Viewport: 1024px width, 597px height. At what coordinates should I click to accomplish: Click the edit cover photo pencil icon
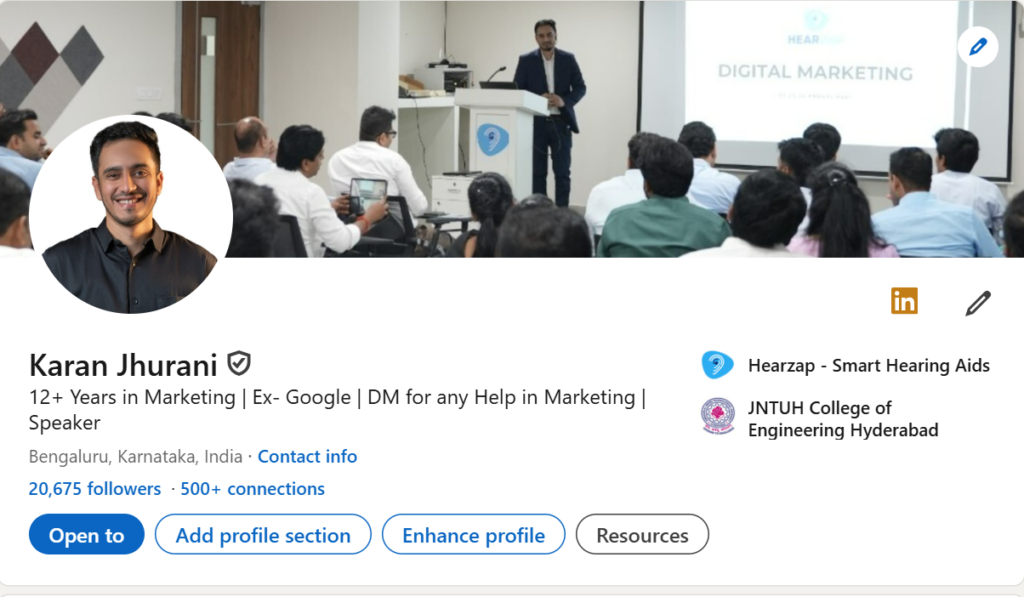[977, 46]
